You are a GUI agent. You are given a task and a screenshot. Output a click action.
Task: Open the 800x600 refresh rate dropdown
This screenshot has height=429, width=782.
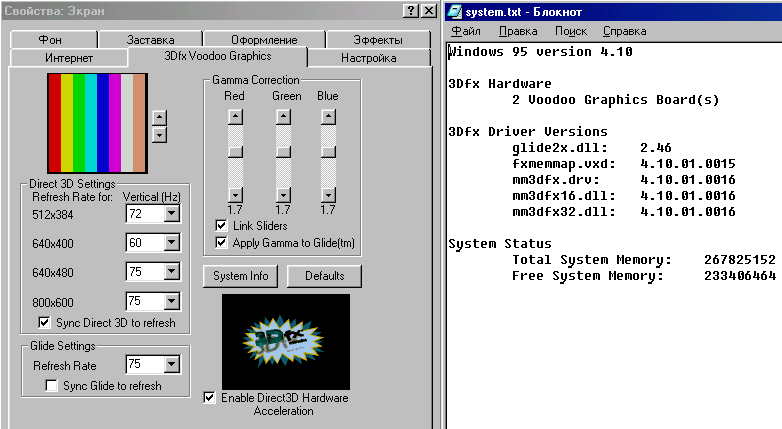tap(172, 301)
